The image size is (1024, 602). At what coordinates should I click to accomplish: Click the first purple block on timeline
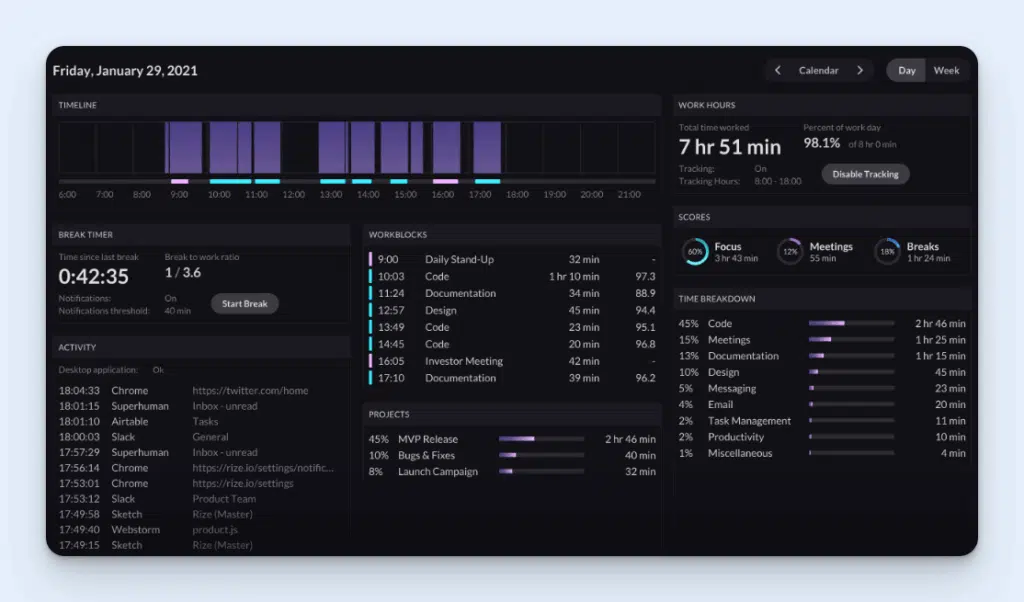184,148
